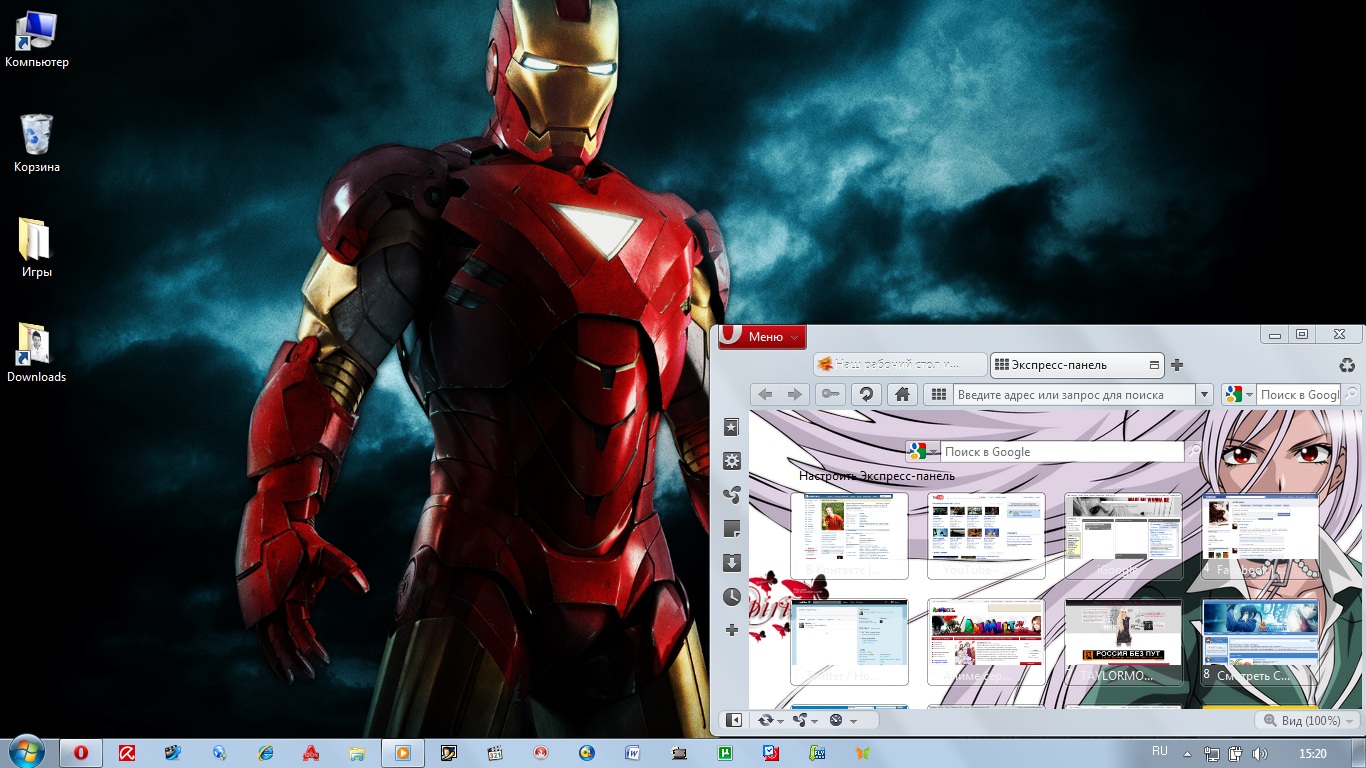Open Notes panel in Opera sidebar
This screenshot has width=1366, height=768.
coord(732,528)
